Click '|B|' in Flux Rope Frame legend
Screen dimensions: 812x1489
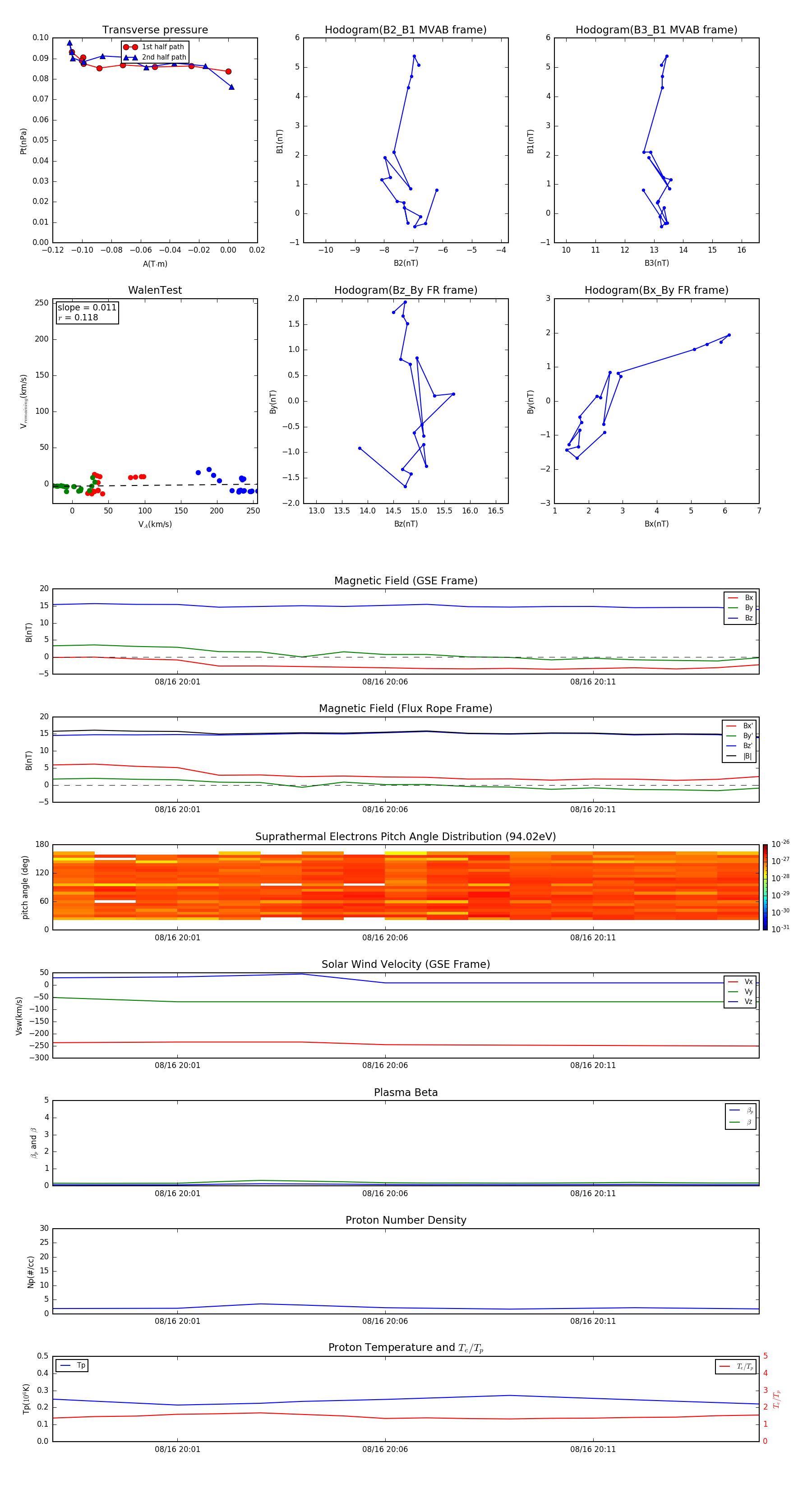pyautogui.click(x=747, y=757)
